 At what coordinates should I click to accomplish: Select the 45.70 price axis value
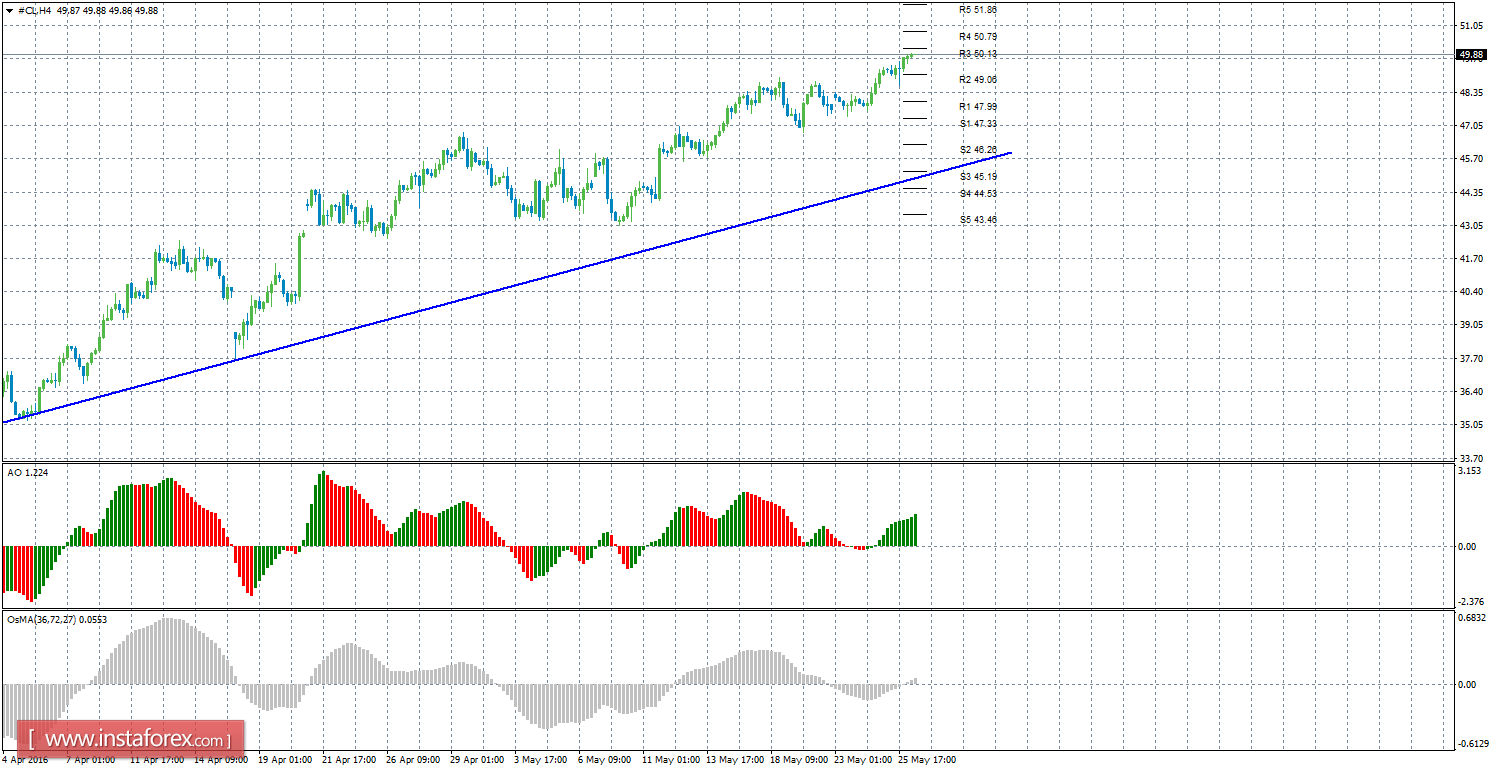tap(1470, 159)
